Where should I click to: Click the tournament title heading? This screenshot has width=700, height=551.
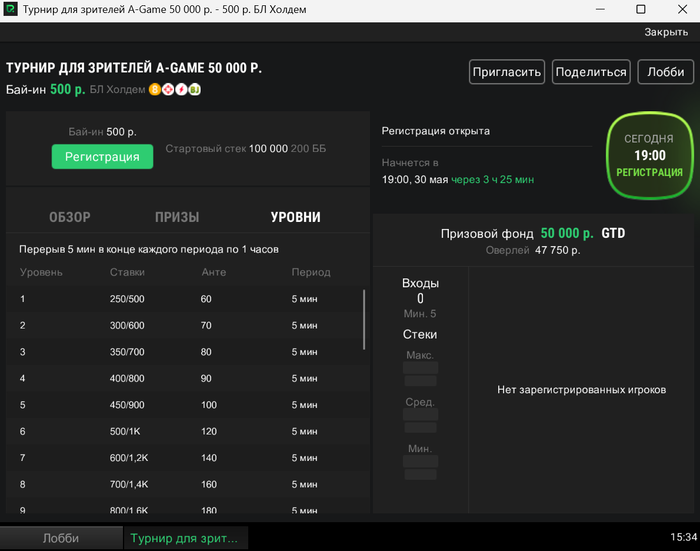point(134,68)
